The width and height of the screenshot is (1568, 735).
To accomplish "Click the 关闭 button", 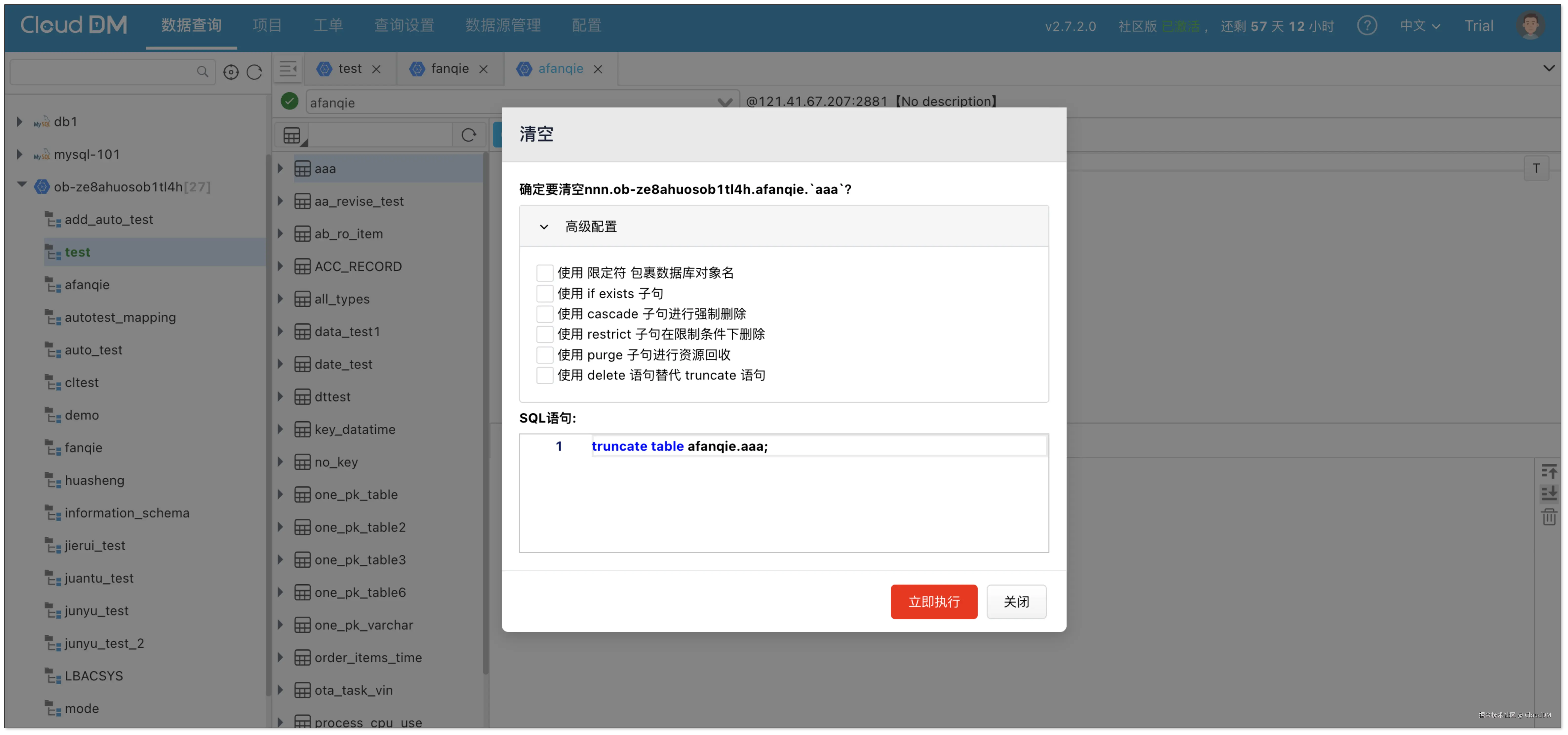I will coord(1016,602).
